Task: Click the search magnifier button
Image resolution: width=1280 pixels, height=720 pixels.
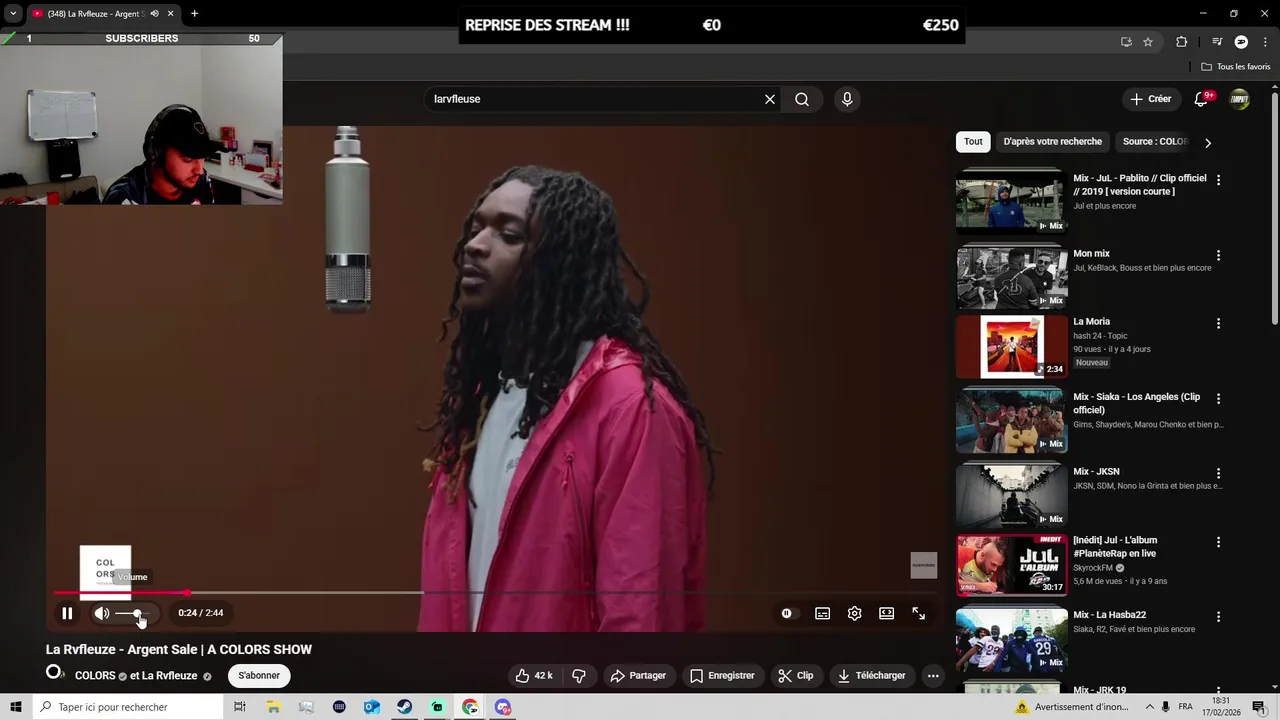Action: [802, 99]
